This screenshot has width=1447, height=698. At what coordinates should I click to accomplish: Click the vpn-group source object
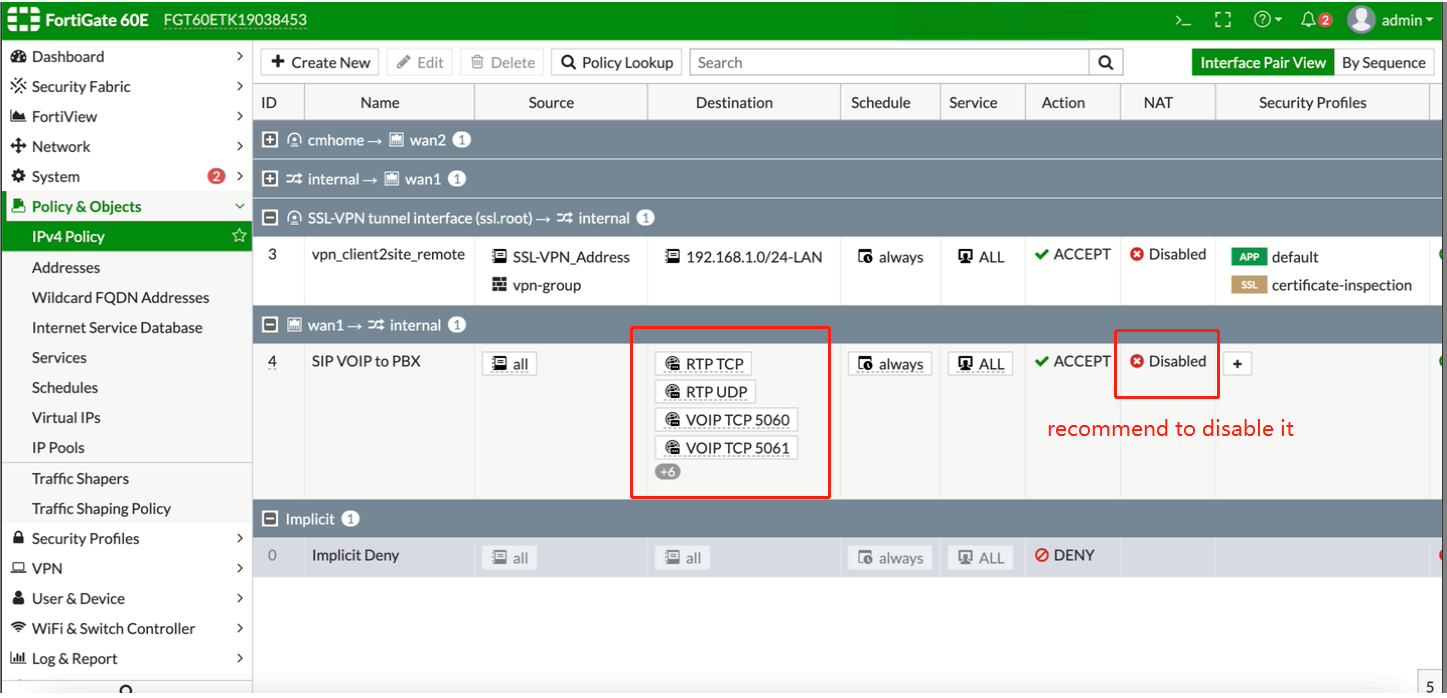tap(536, 285)
